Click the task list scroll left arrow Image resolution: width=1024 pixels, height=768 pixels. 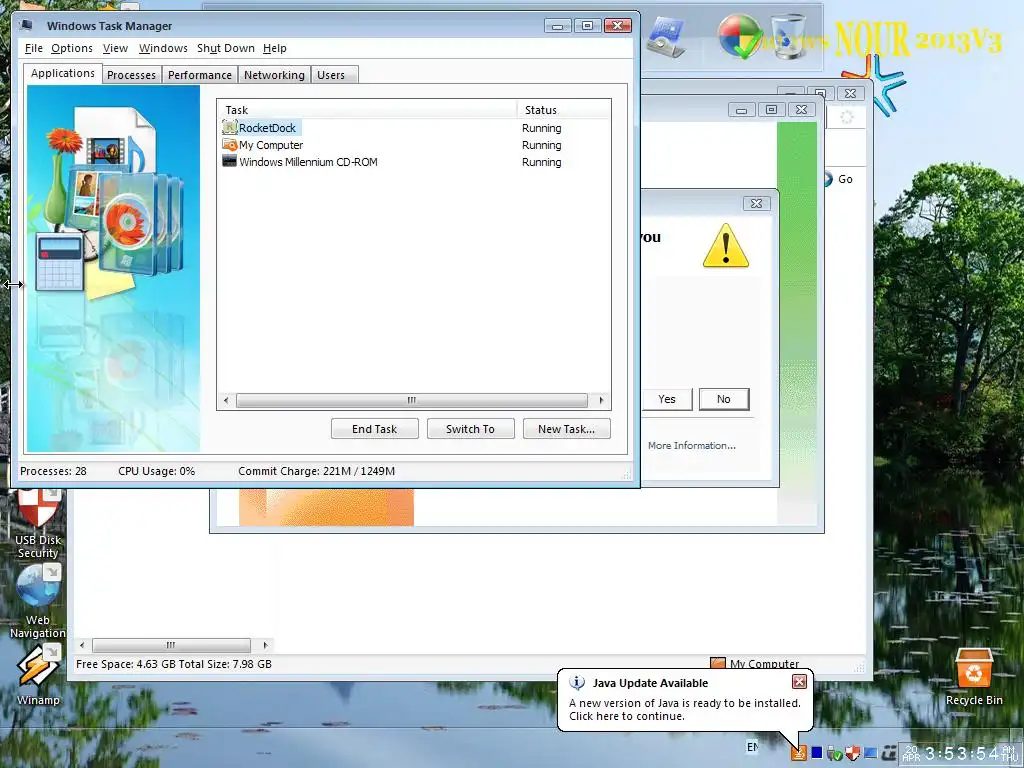click(x=226, y=400)
